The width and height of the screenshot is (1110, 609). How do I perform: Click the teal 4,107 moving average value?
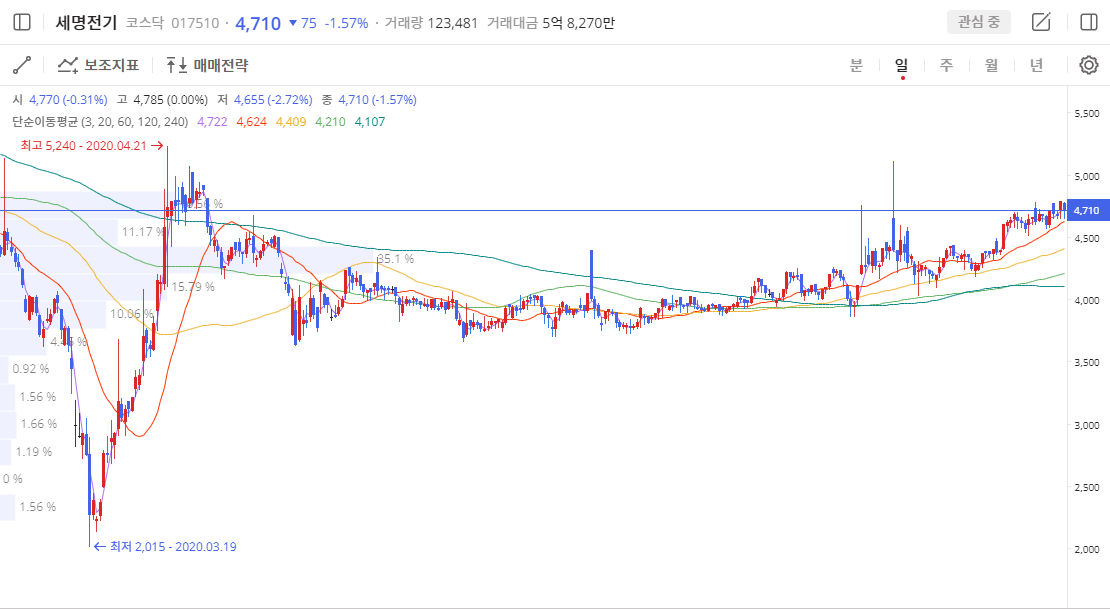tap(370, 122)
